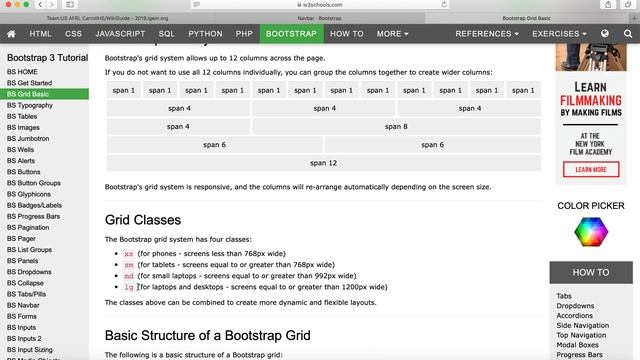Viewport: 640px width, 360px height.
Task: Click the w3schools.com address bar
Action: tap(320, 4)
